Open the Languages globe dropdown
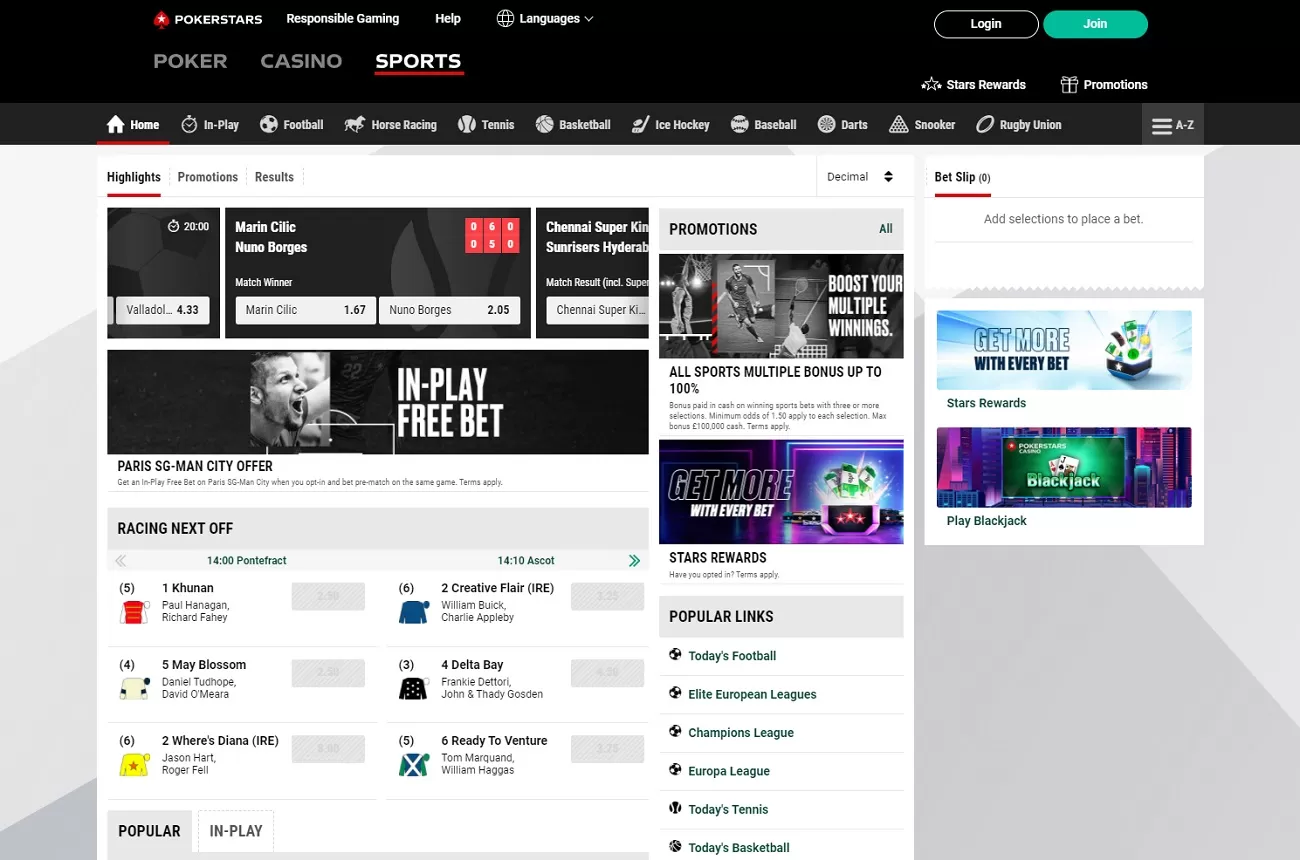The width and height of the screenshot is (1300, 860). point(545,18)
